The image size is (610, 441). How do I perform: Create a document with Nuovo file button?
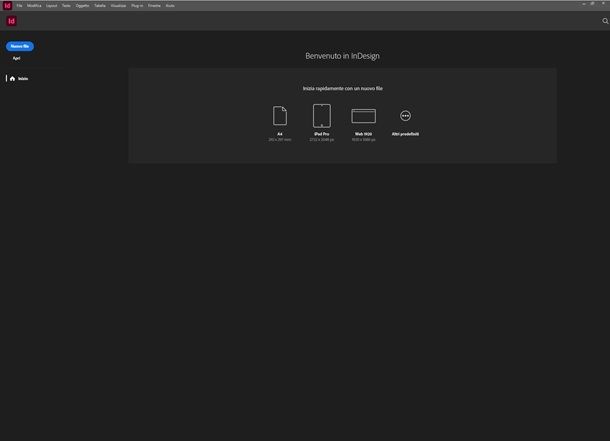click(x=20, y=46)
